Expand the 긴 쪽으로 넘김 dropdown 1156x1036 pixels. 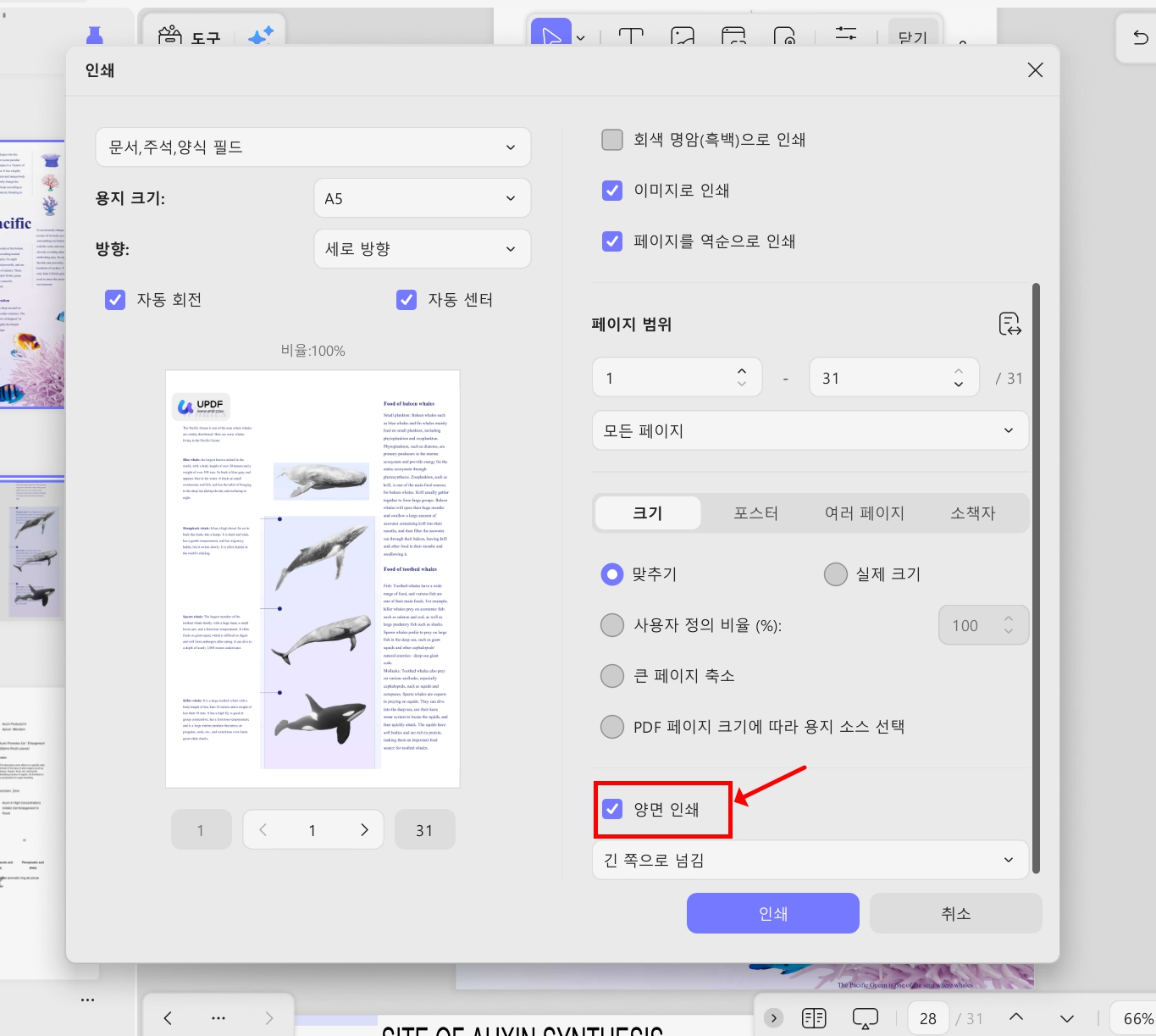pos(810,860)
